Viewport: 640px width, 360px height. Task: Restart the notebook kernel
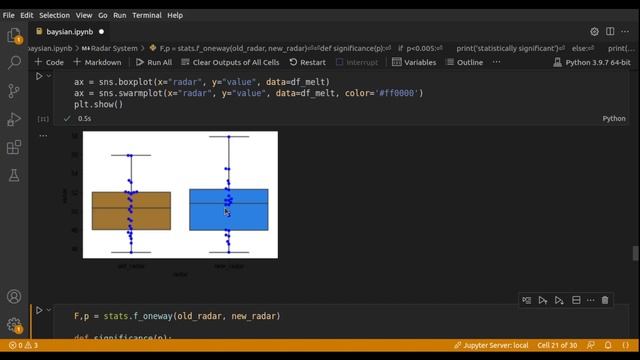coord(308,62)
